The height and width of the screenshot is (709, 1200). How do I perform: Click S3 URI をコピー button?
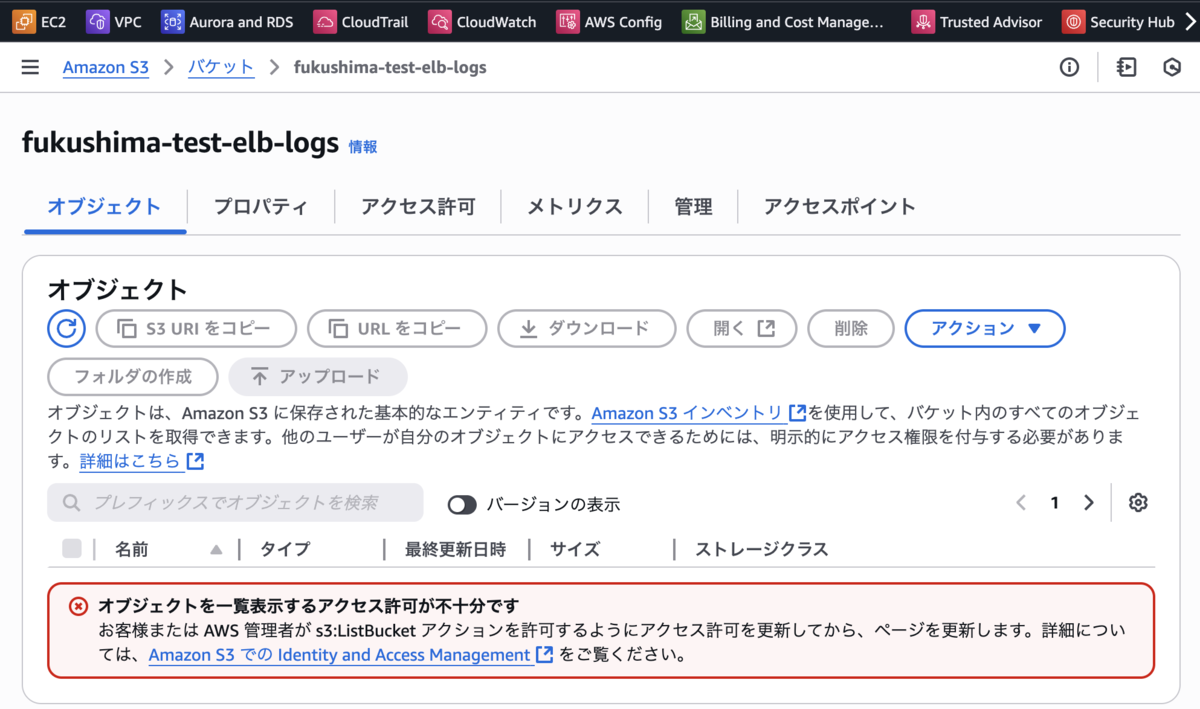coord(196,328)
